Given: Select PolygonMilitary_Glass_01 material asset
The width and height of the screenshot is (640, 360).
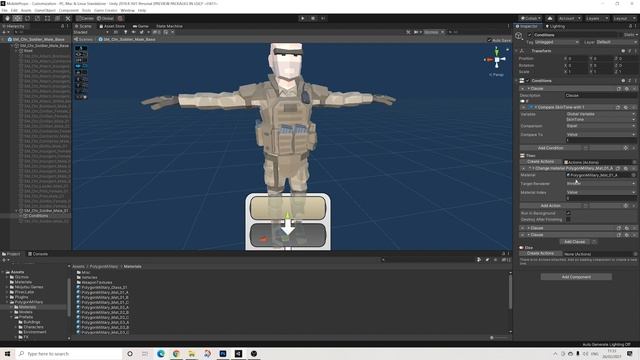Looking at the screenshot, I should tap(104, 287).
